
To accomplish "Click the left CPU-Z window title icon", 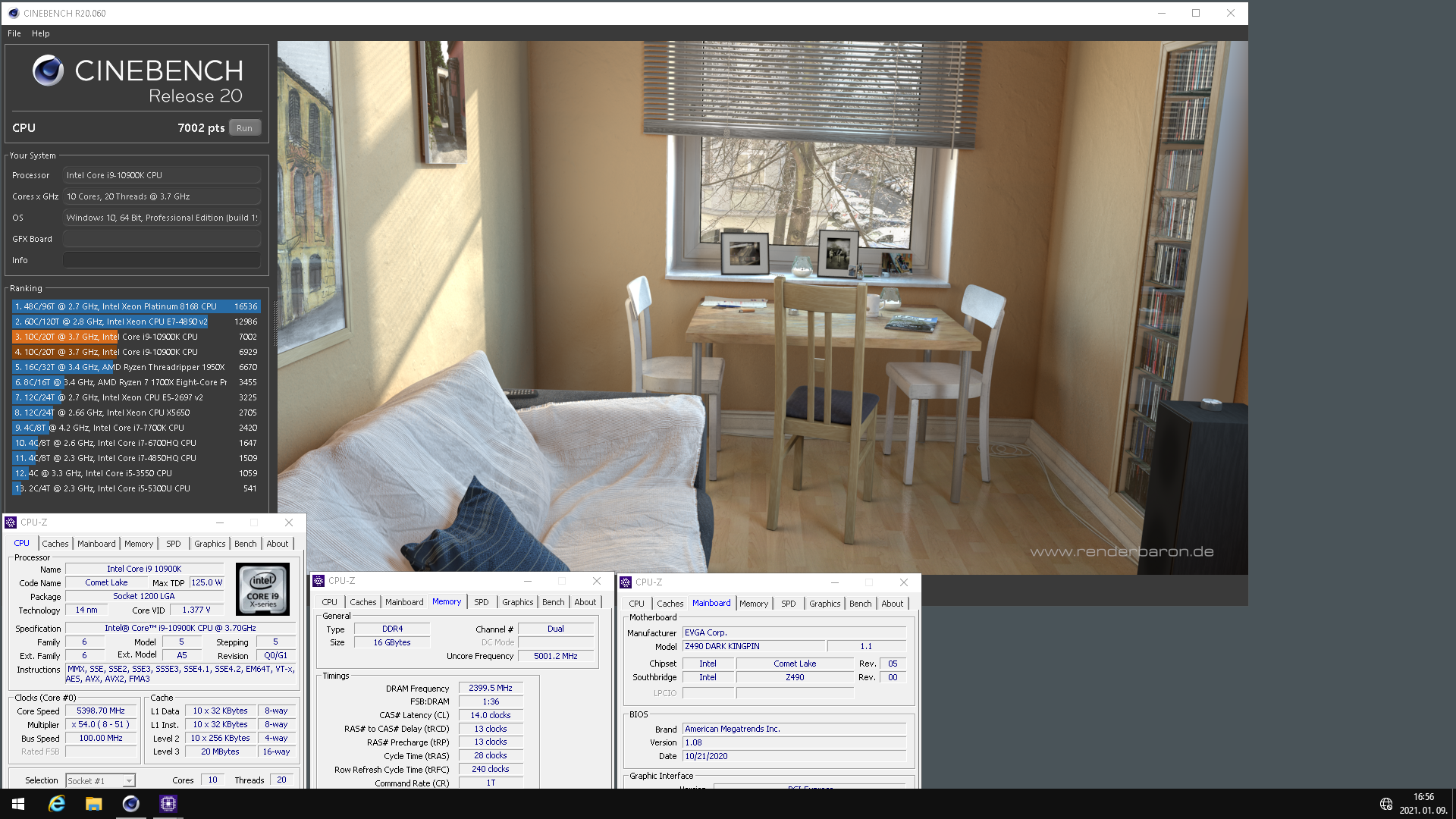I will (11, 522).
